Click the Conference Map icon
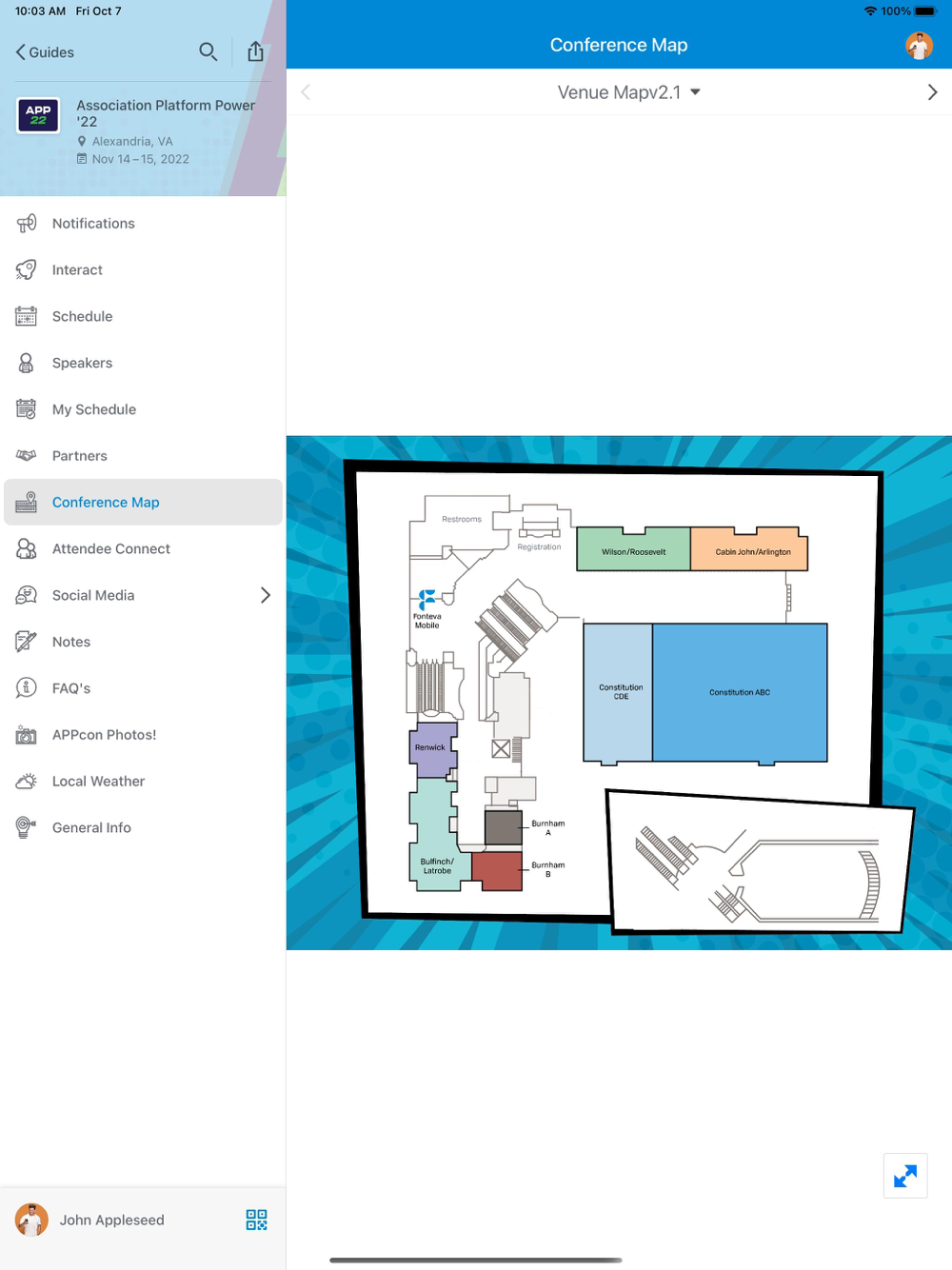 pos(26,502)
